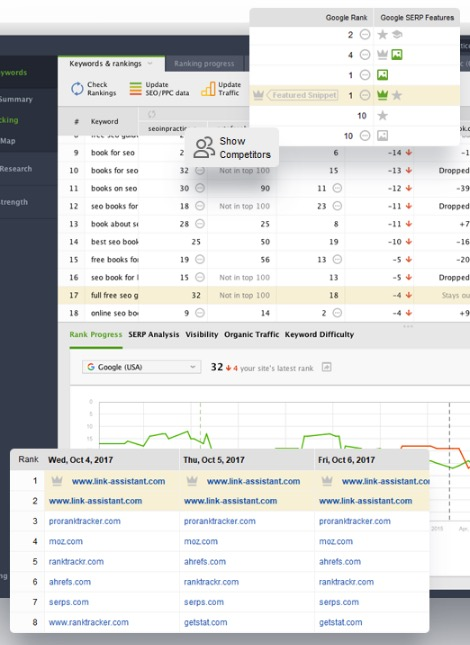Open ahrefs.com link under Wed, Oct 4
470x645 pixels.
[x=69, y=582]
